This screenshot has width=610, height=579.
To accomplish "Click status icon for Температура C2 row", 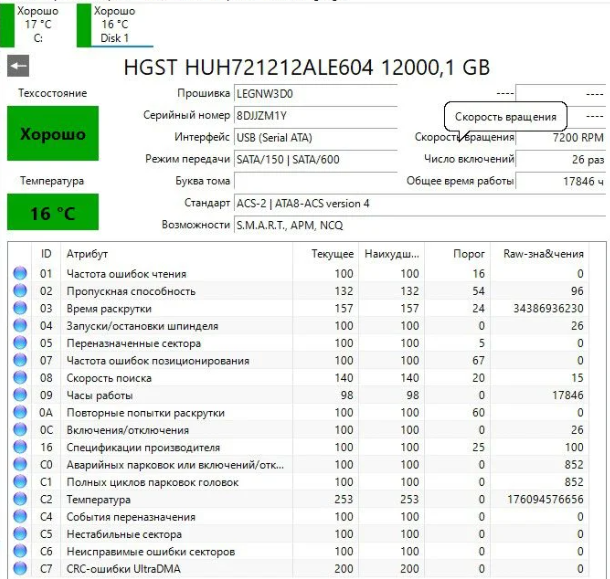I will coord(20,499).
